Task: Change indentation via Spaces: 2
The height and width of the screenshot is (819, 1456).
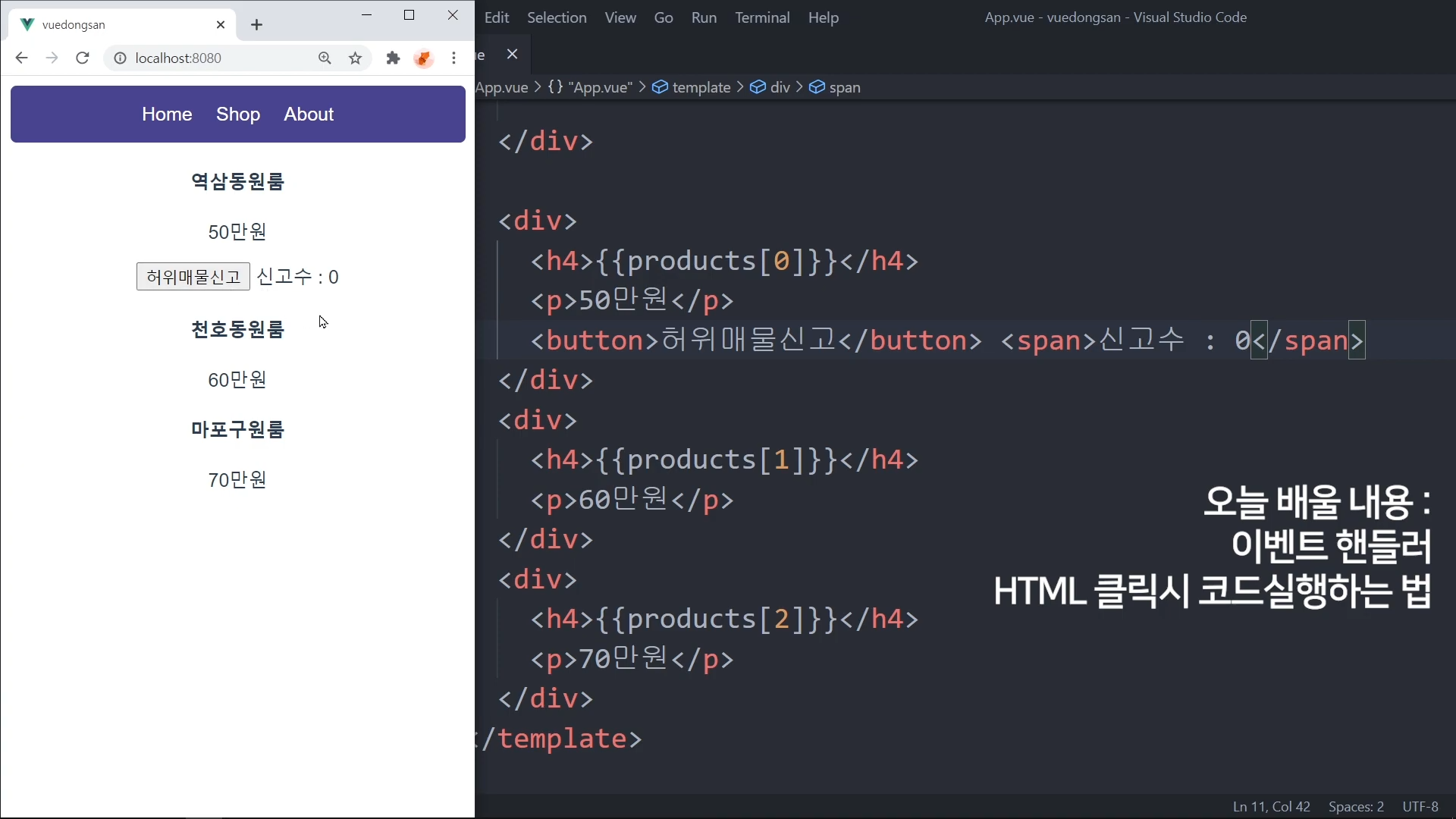Action: click(x=1355, y=806)
